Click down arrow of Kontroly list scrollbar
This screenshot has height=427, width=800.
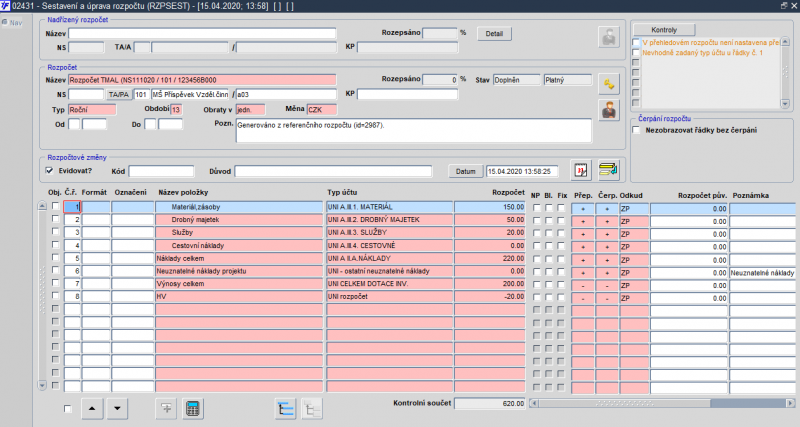coord(785,104)
